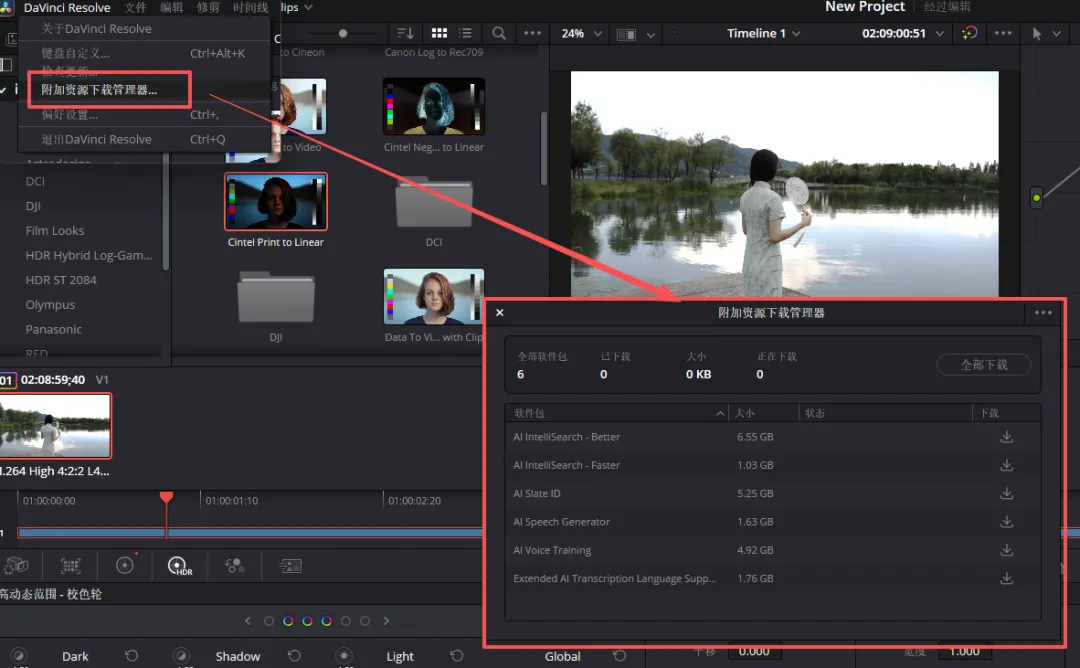Download the AI Voice Training package

(1006, 550)
